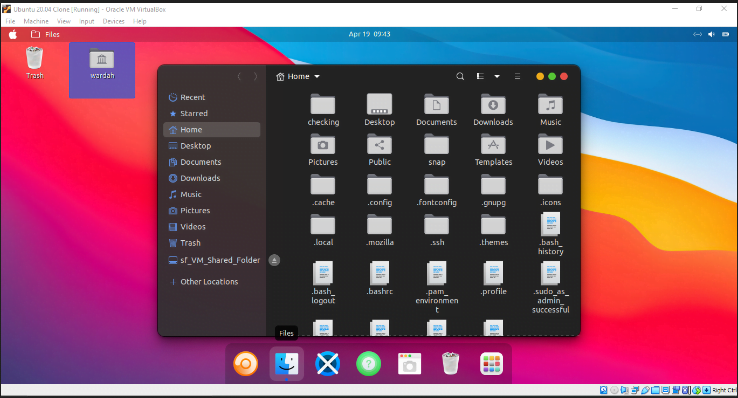Go forward with the navigation arrow
This screenshot has height=398, width=738.
256,76
